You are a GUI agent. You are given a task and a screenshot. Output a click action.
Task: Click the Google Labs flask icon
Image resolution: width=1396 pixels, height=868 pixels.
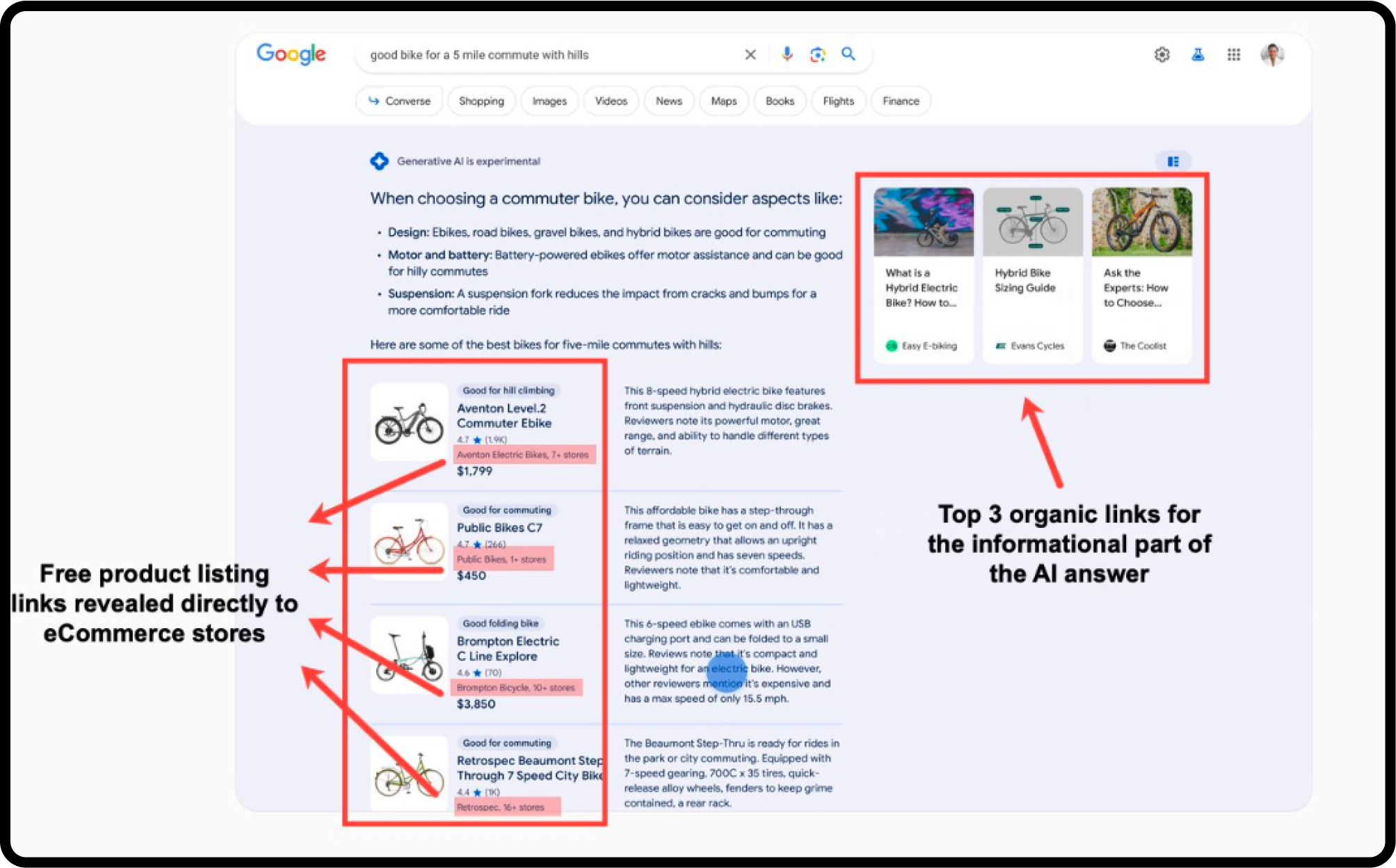pyautogui.click(x=1199, y=54)
